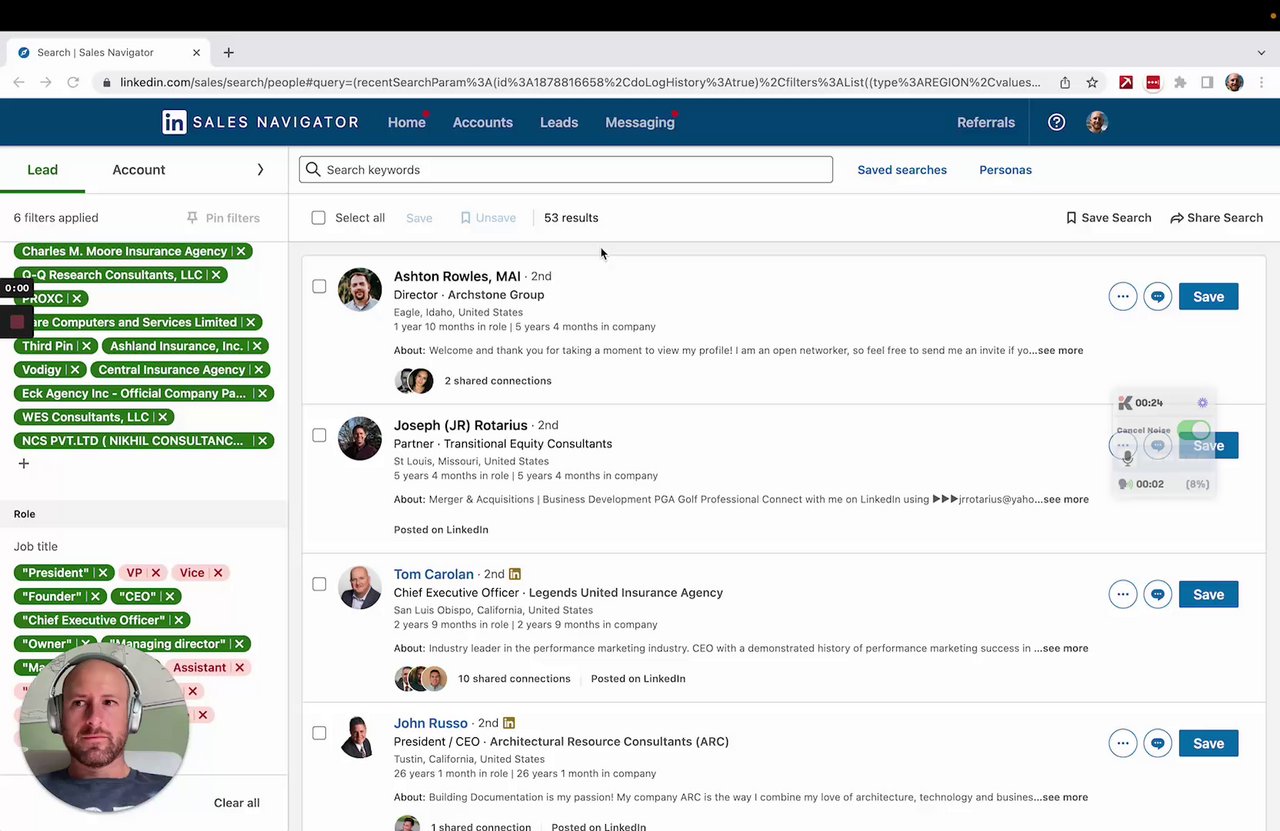Click the browser back arrow
Viewport: 1280px width, 831px height.
pyautogui.click(x=19, y=82)
